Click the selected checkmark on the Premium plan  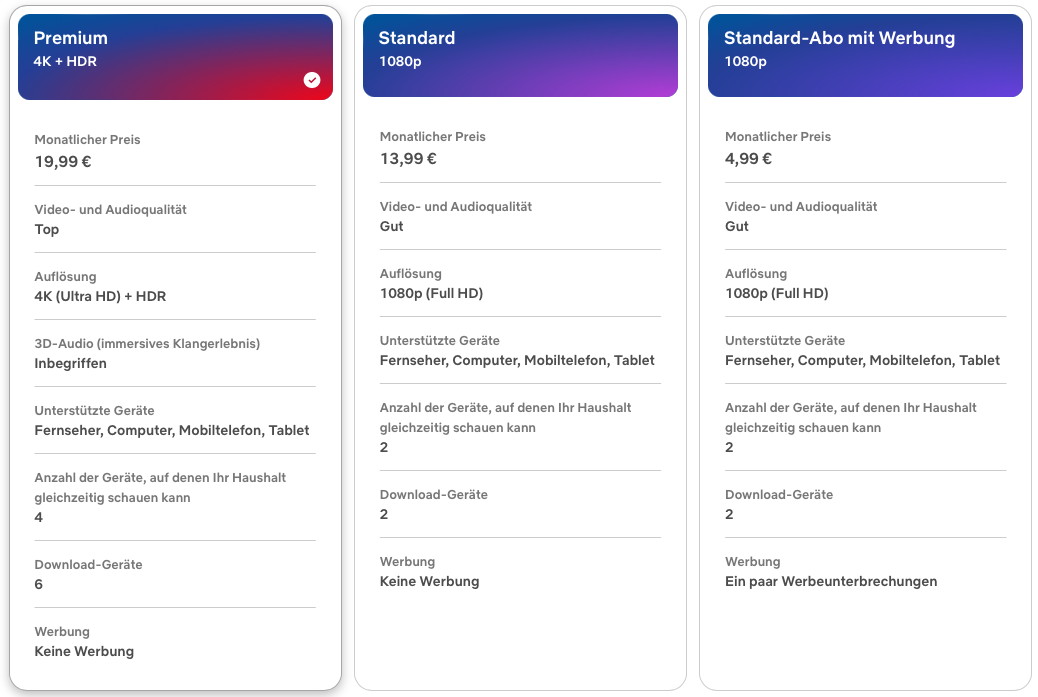coord(312,80)
